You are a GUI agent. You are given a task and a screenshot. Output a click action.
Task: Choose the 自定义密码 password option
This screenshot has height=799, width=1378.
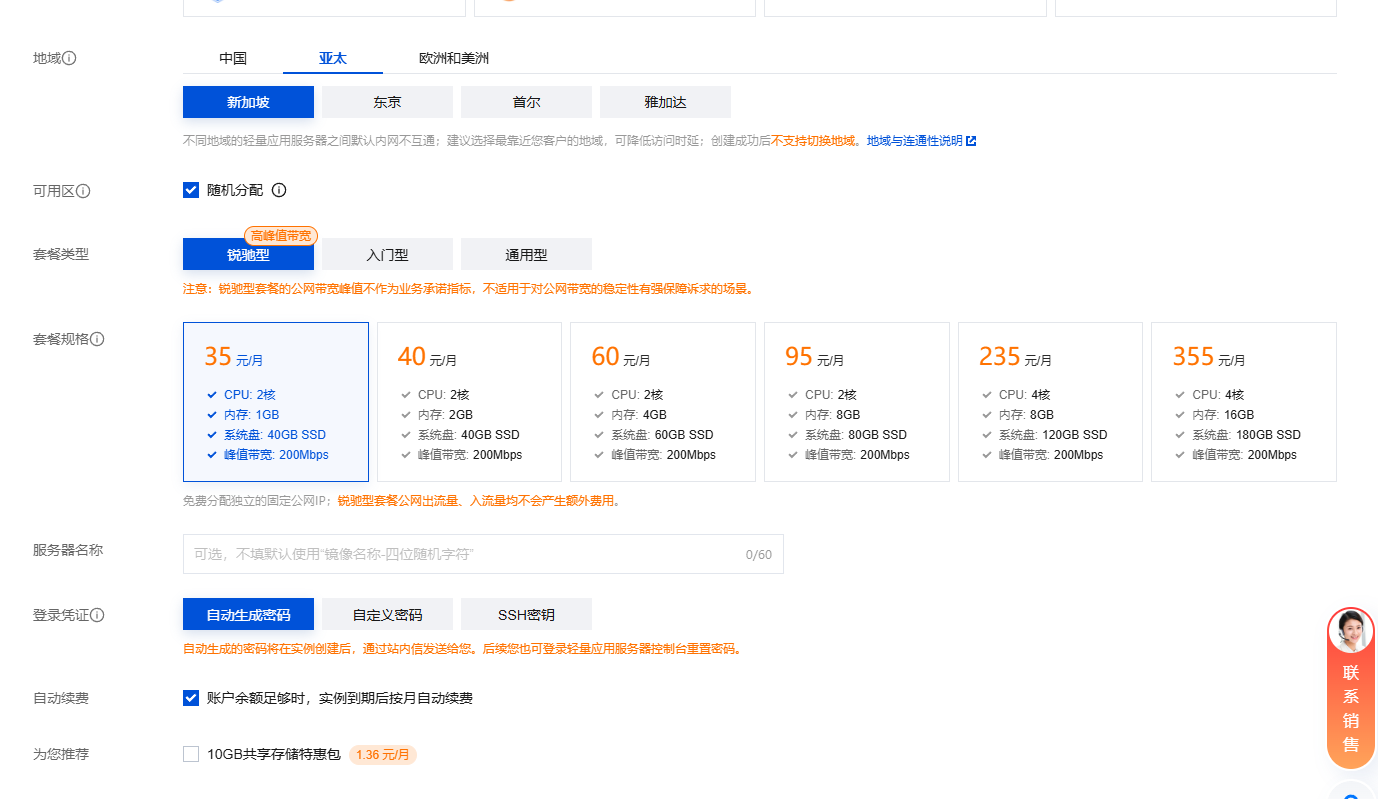pyautogui.click(x=386, y=613)
